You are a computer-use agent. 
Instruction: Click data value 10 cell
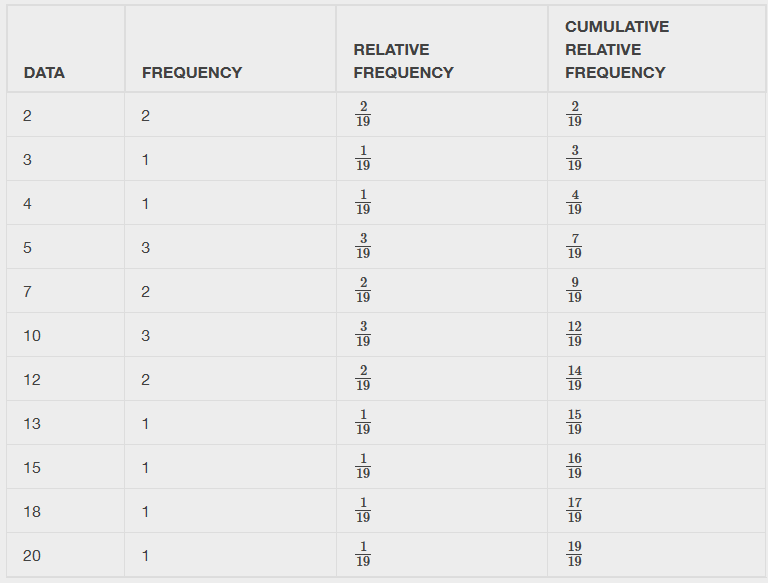32,336
